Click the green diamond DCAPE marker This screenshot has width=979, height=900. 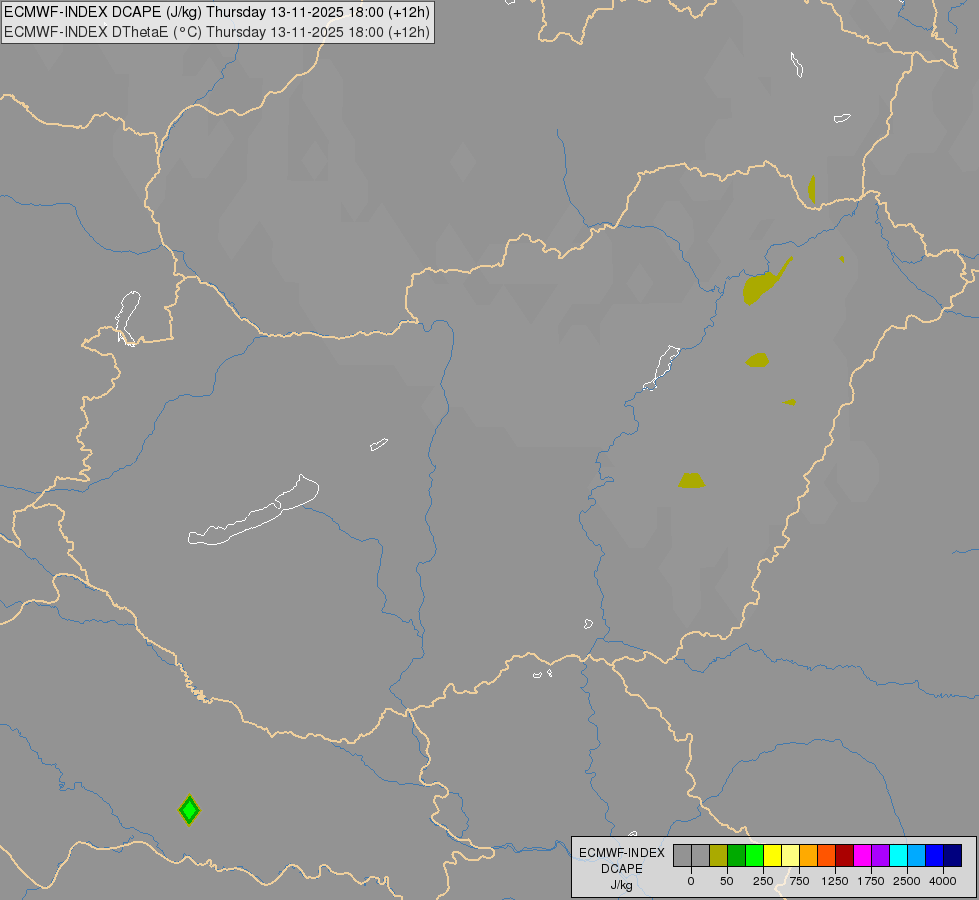click(x=189, y=810)
